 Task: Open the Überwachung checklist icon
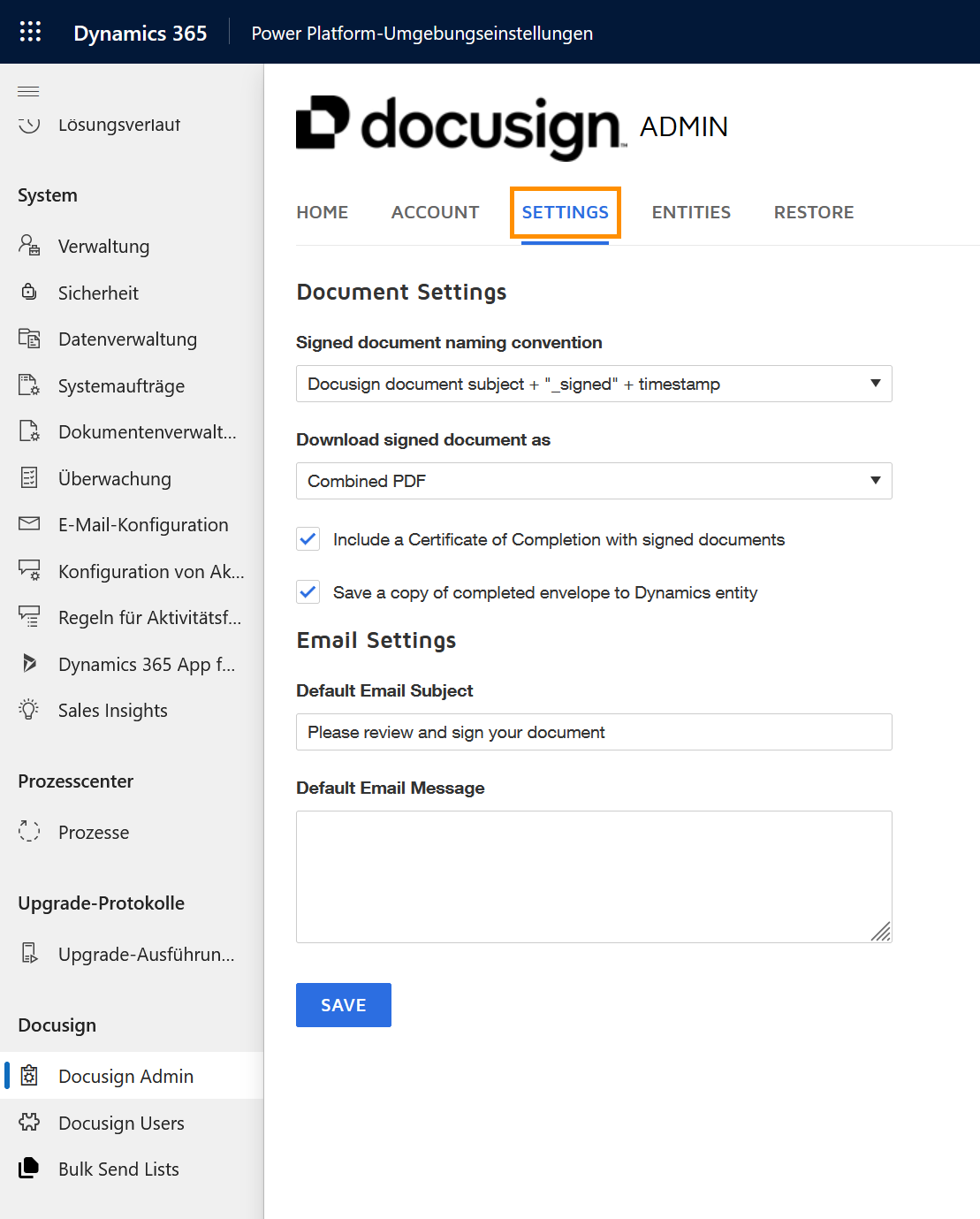click(29, 478)
